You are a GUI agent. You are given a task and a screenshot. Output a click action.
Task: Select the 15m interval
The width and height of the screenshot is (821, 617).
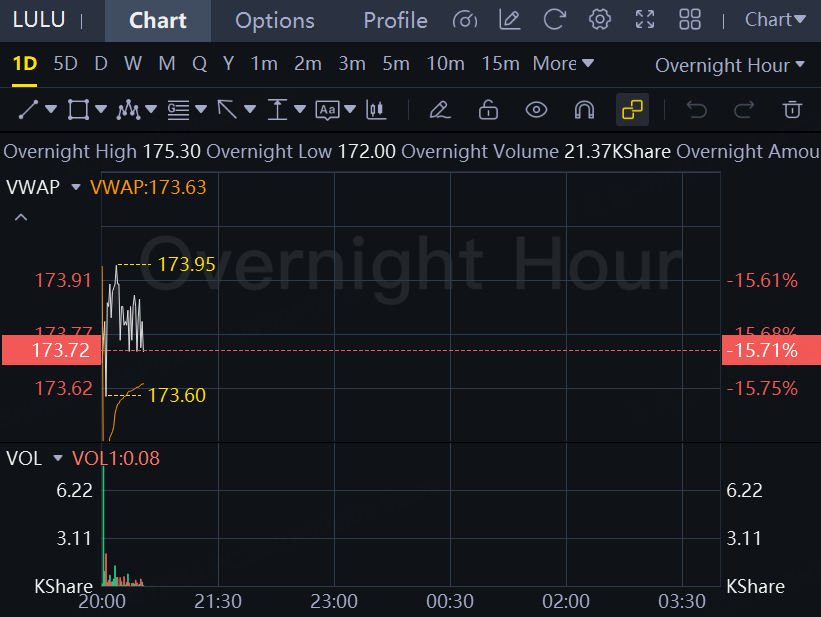(x=501, y=63)
